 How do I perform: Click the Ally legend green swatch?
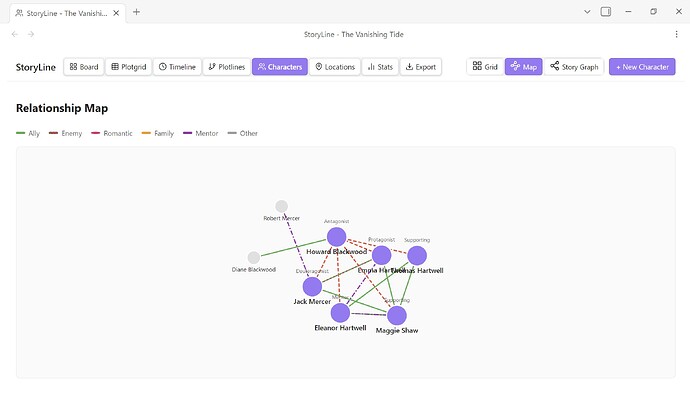point(21,133)
